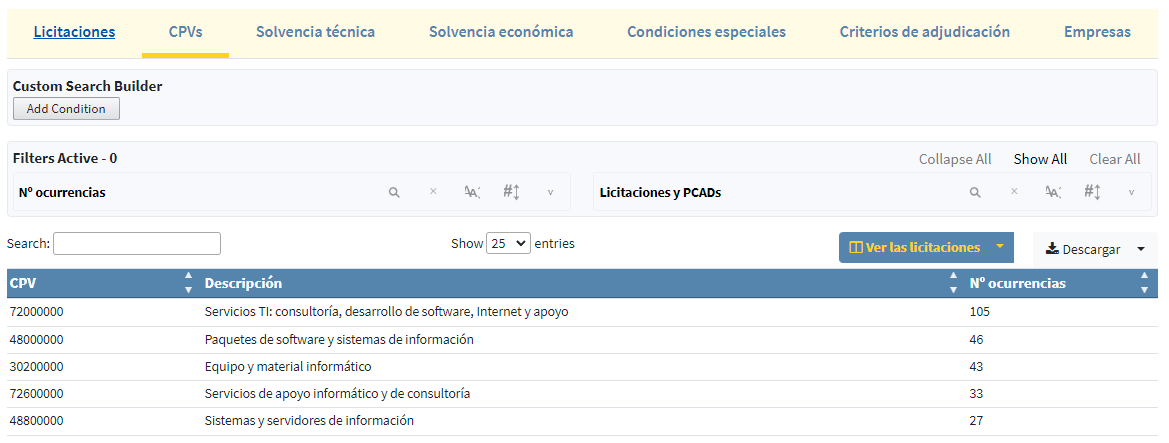
Task: Open the Descargar download menu
Action: 1095,249
